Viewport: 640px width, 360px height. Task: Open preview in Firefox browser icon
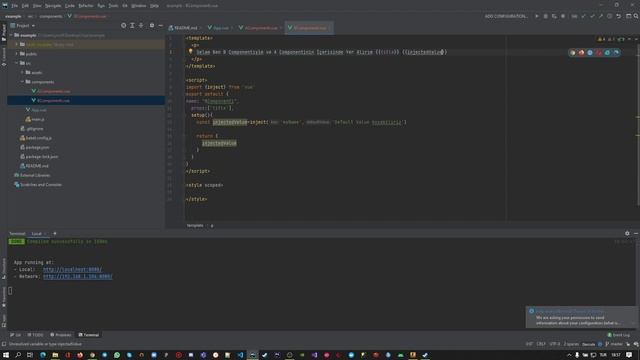pyautogui.click(x=581, y=53)
